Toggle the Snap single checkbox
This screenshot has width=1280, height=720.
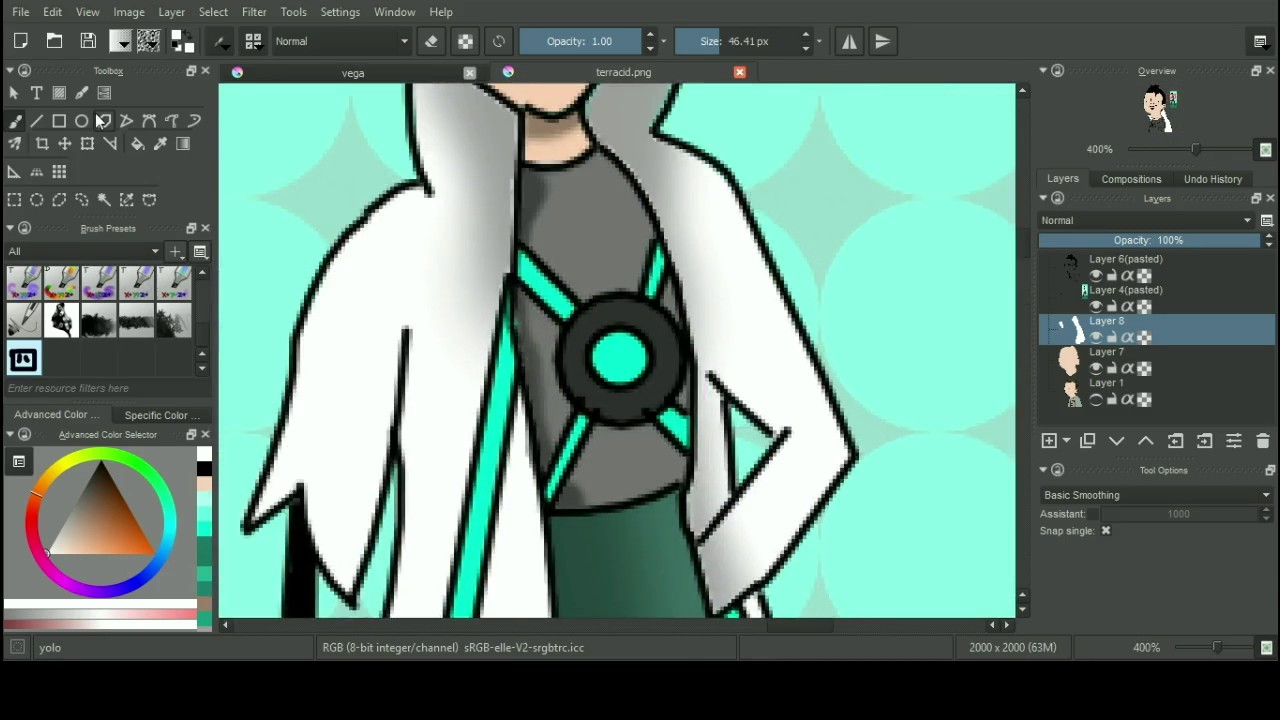coord(1106,531)
